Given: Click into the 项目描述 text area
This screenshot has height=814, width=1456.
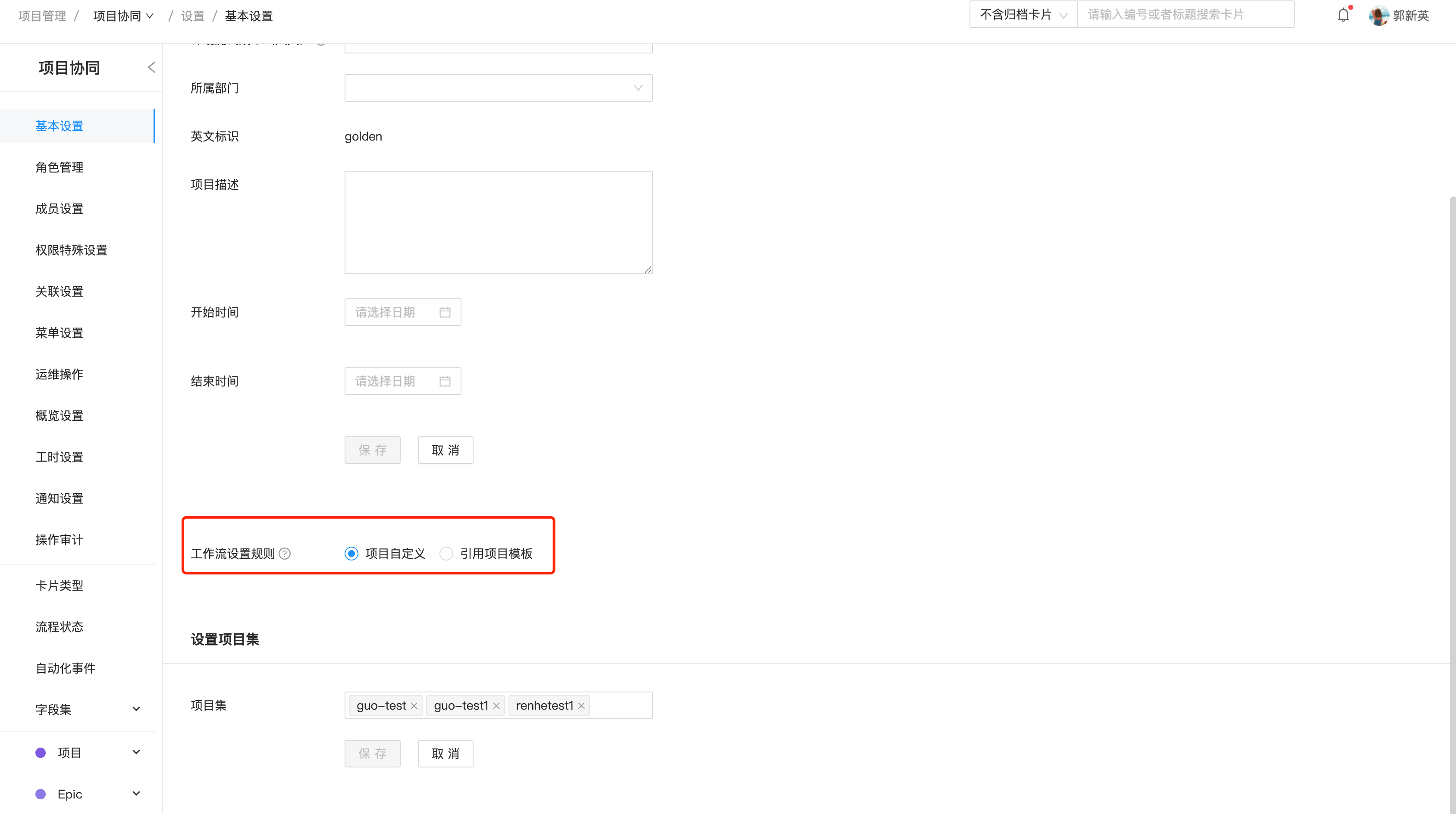Looking at the screenshot, I should [x=499, y=222].
